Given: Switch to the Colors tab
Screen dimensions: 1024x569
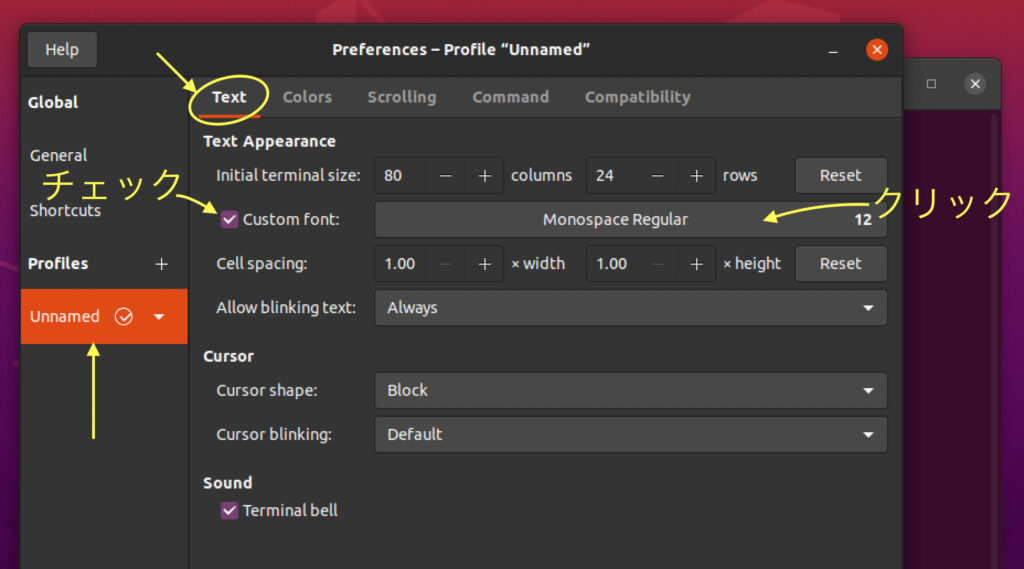Looking at the screenshot, I should point(307,97).
